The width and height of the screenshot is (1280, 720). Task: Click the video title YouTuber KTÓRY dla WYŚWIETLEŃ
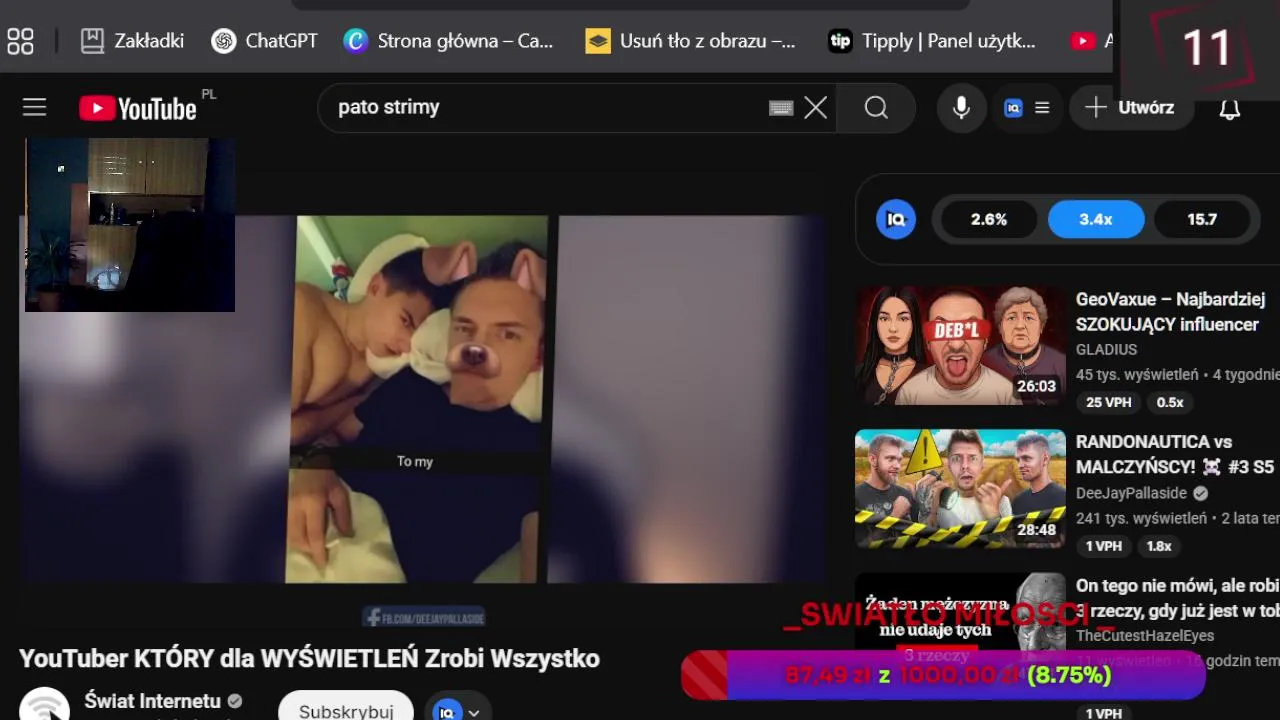[x=309, y=658]
